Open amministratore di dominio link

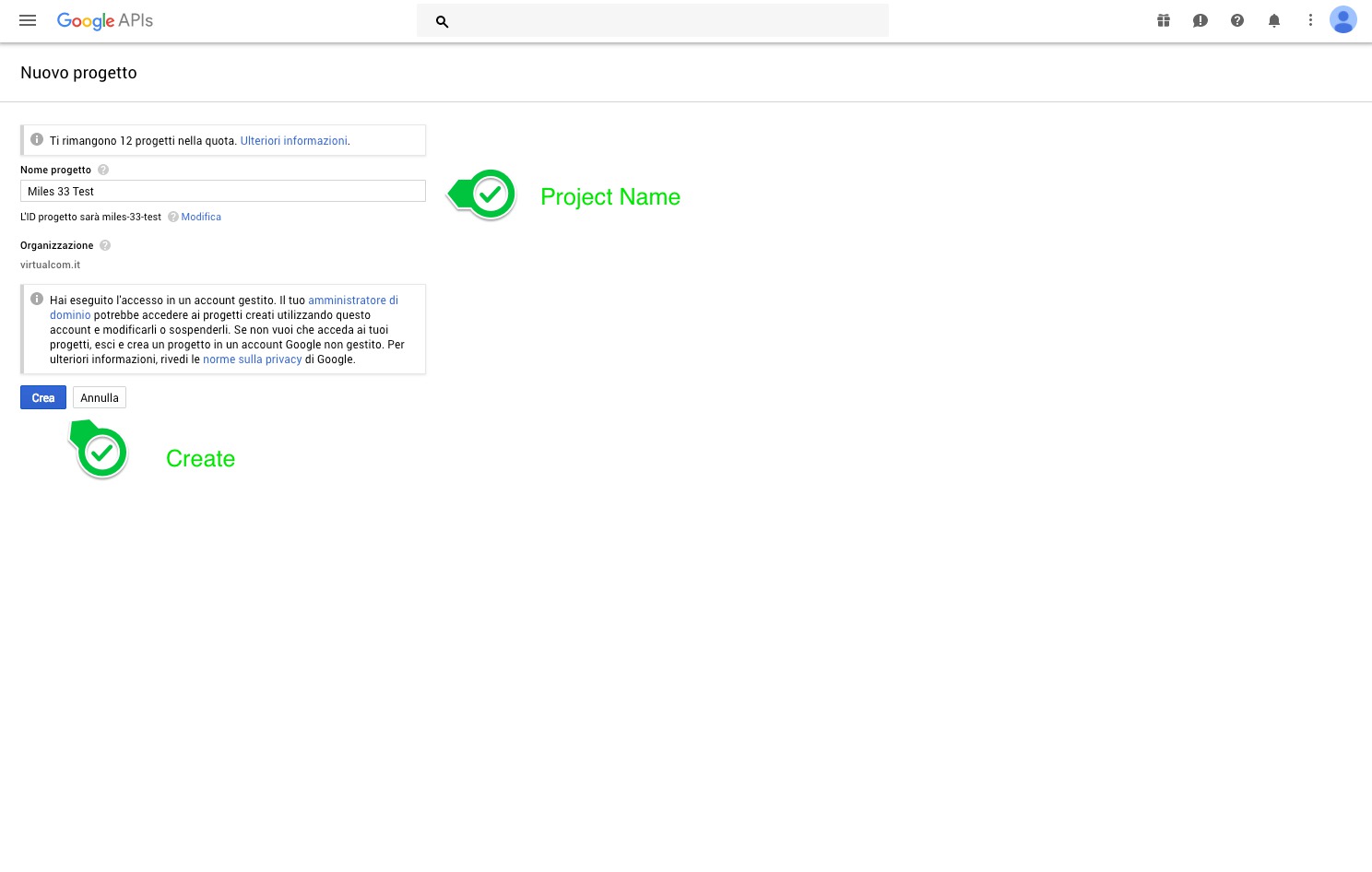click(353, 300)
